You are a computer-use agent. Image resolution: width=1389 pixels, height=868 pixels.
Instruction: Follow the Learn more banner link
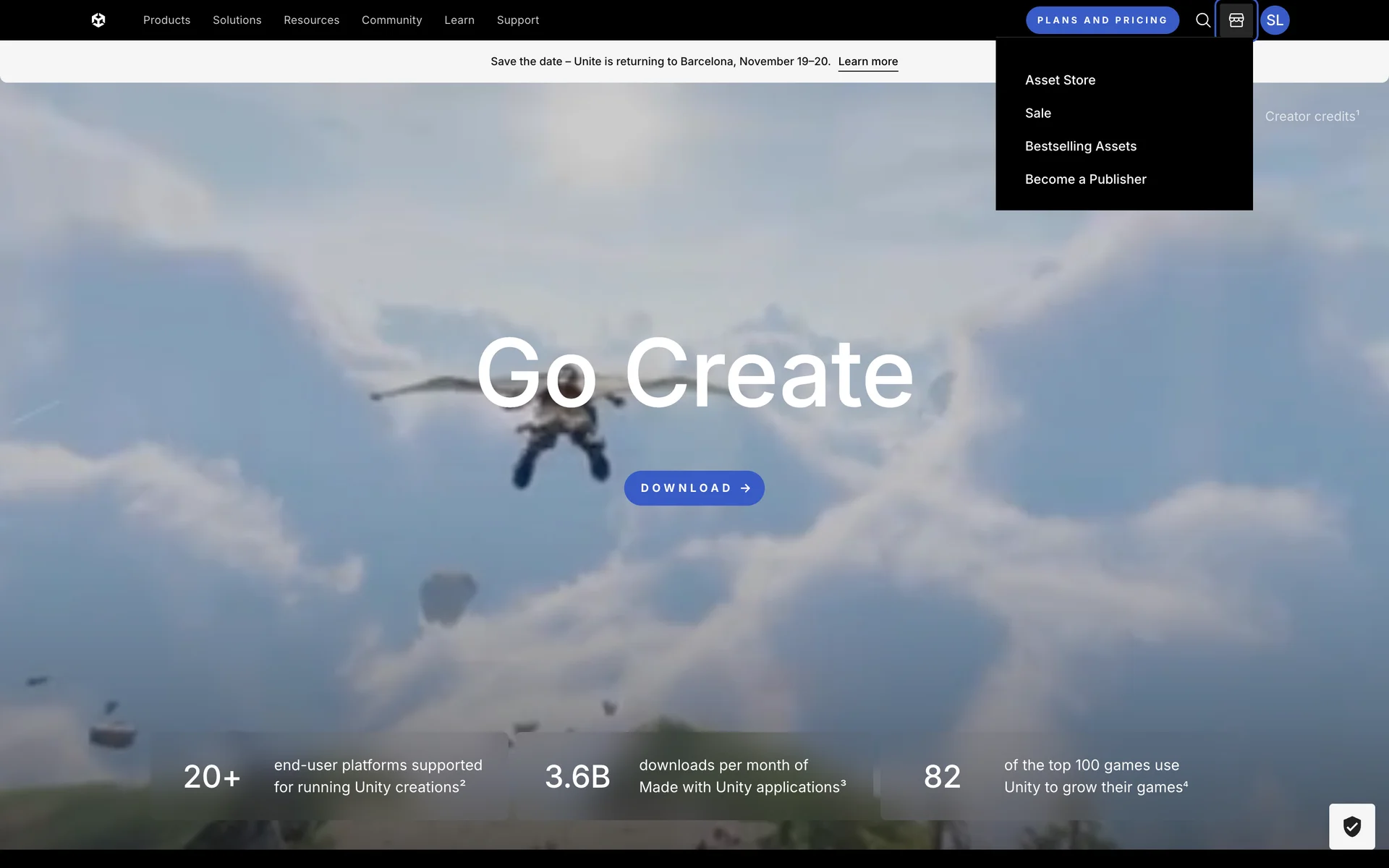[x=867, y=61]
